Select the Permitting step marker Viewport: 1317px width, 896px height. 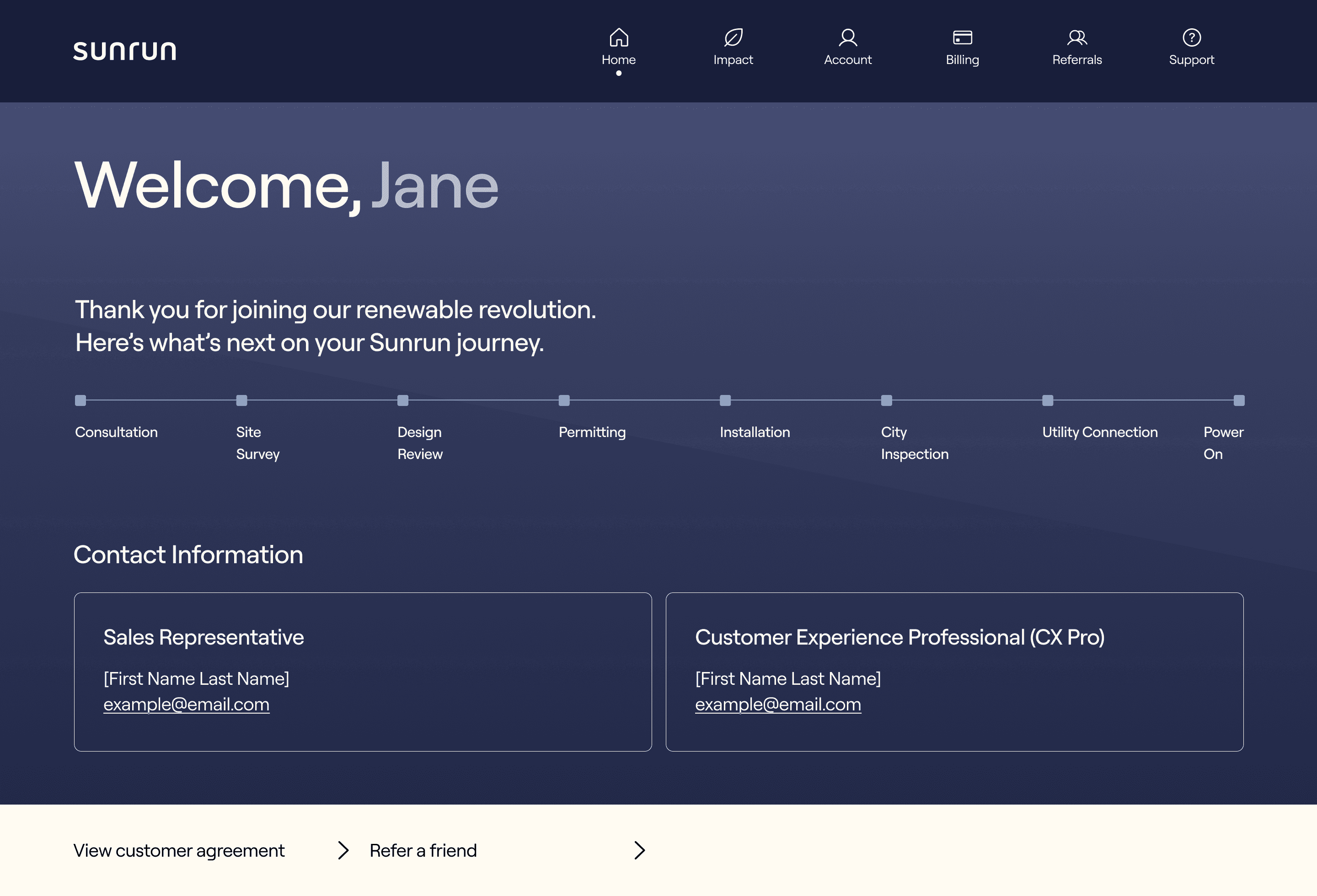pyautogui.click(x=564, y=400)
